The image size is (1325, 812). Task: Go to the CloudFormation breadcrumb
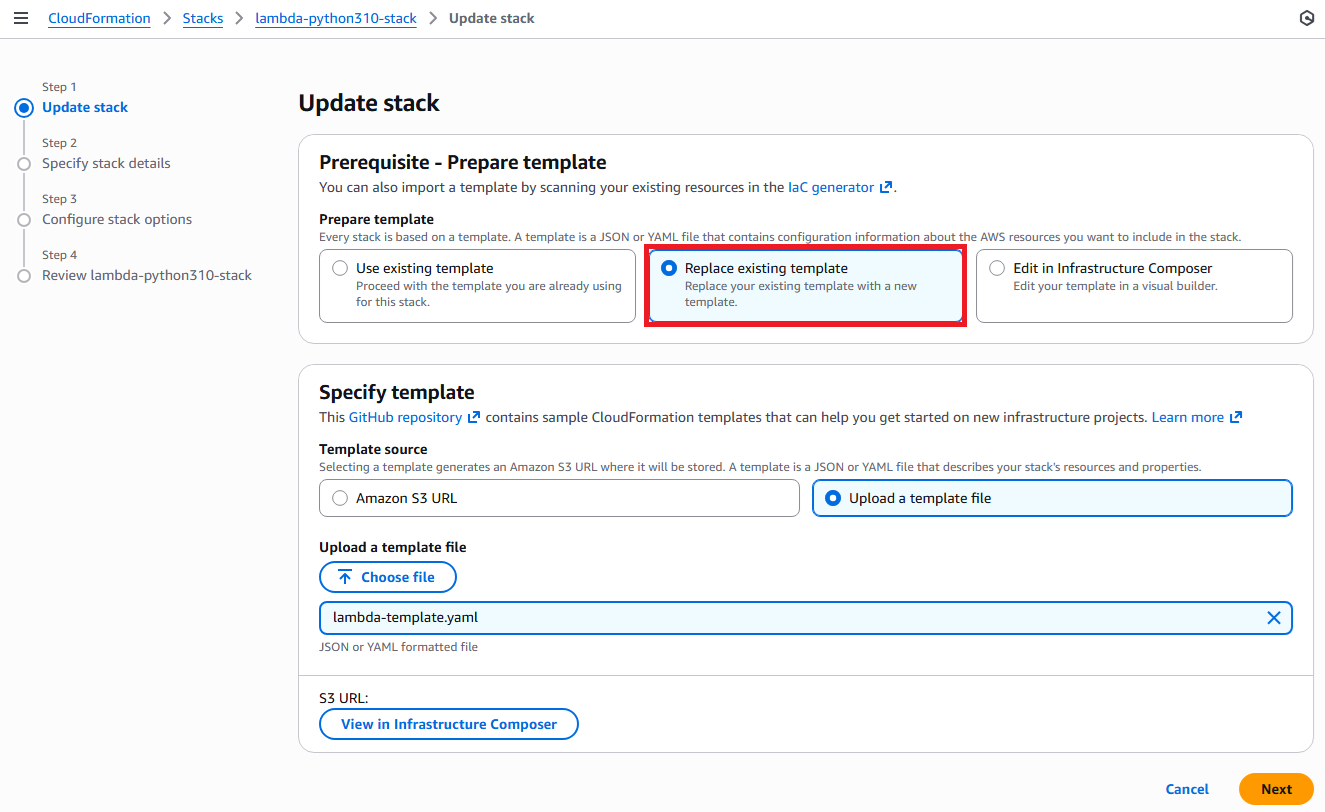tap(99, 18)
